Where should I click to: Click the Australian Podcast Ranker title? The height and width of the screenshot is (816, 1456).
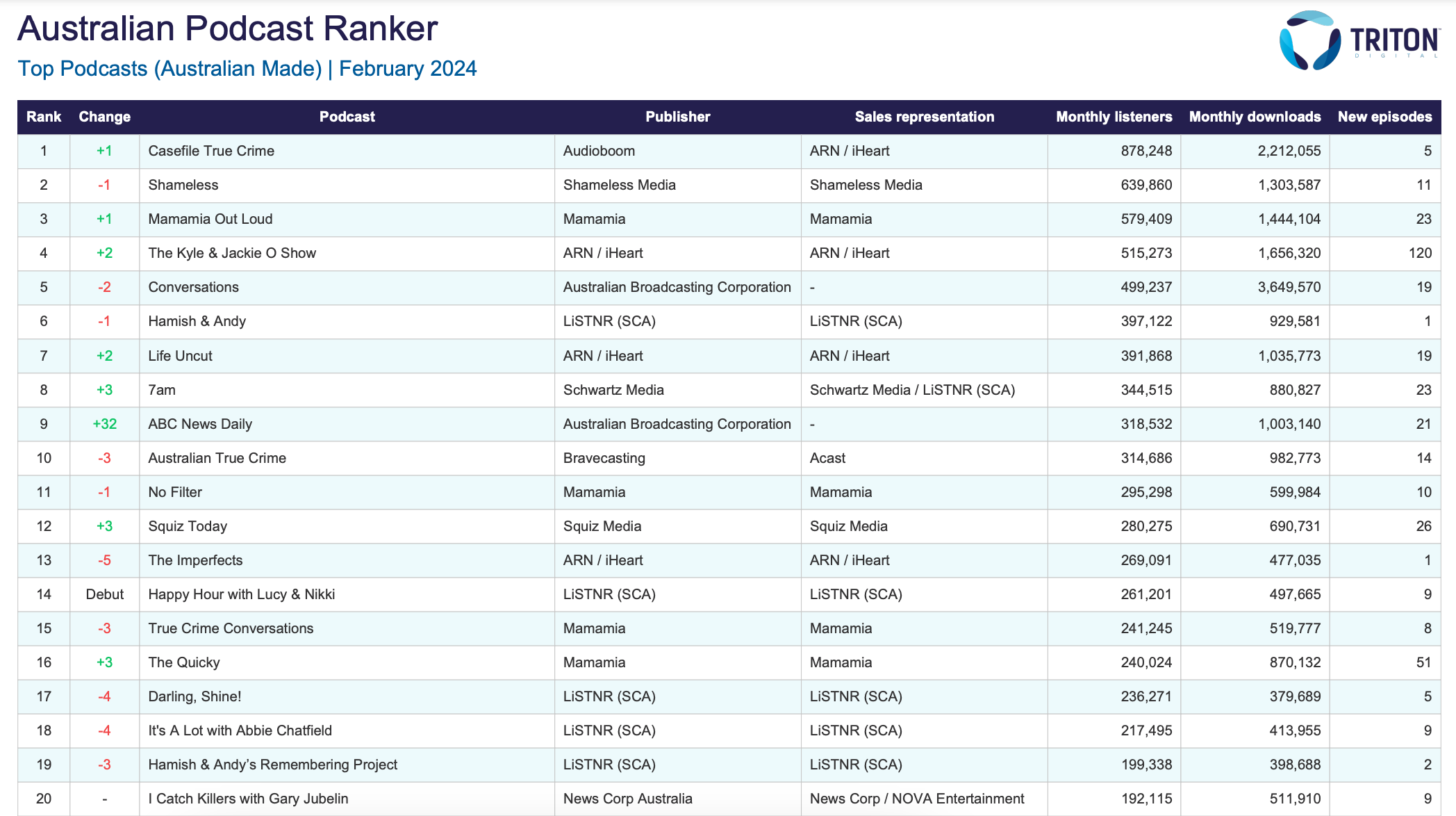(228, 28)
